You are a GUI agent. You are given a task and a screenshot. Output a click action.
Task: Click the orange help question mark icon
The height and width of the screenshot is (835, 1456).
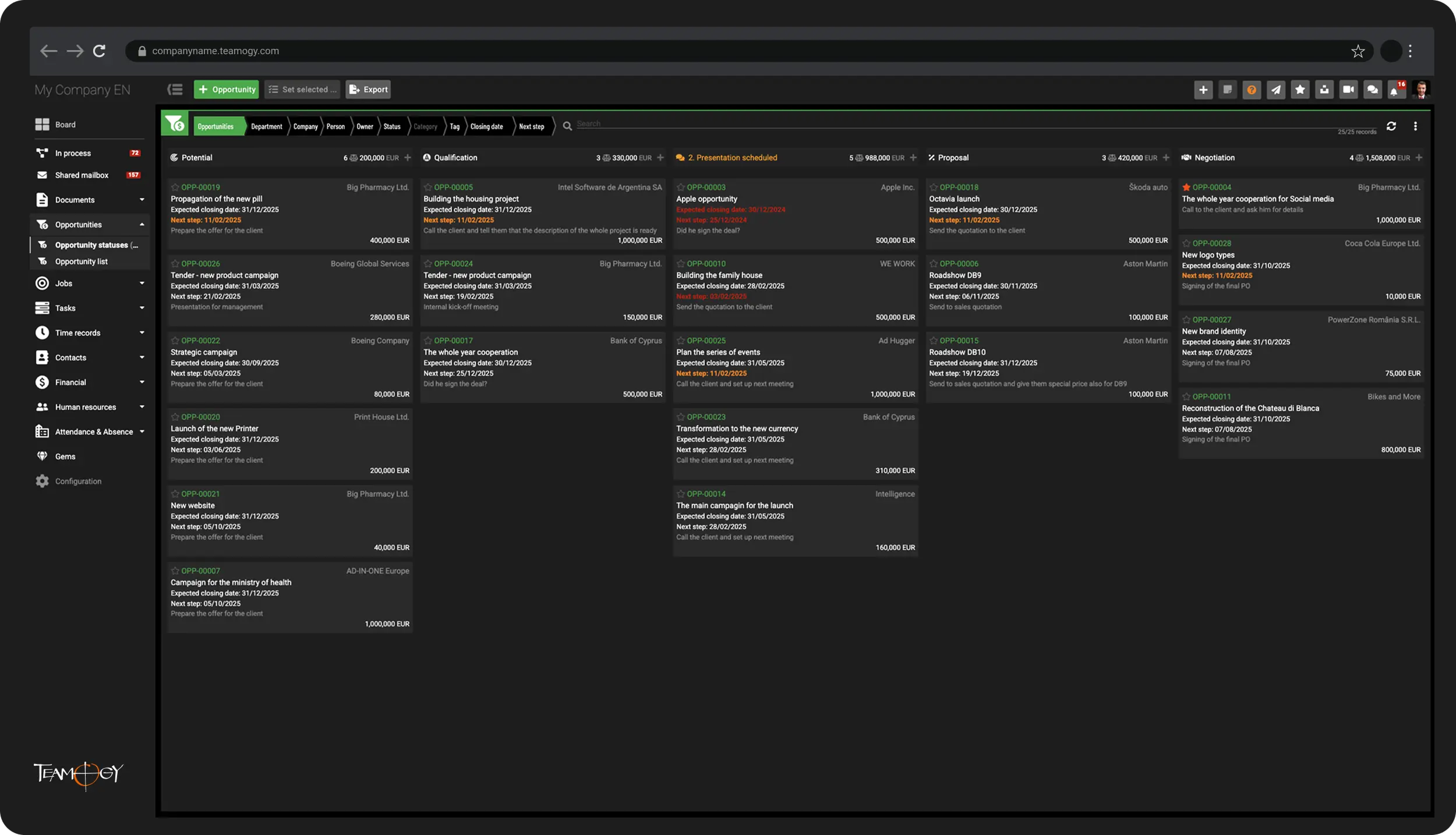[1251, 89]
